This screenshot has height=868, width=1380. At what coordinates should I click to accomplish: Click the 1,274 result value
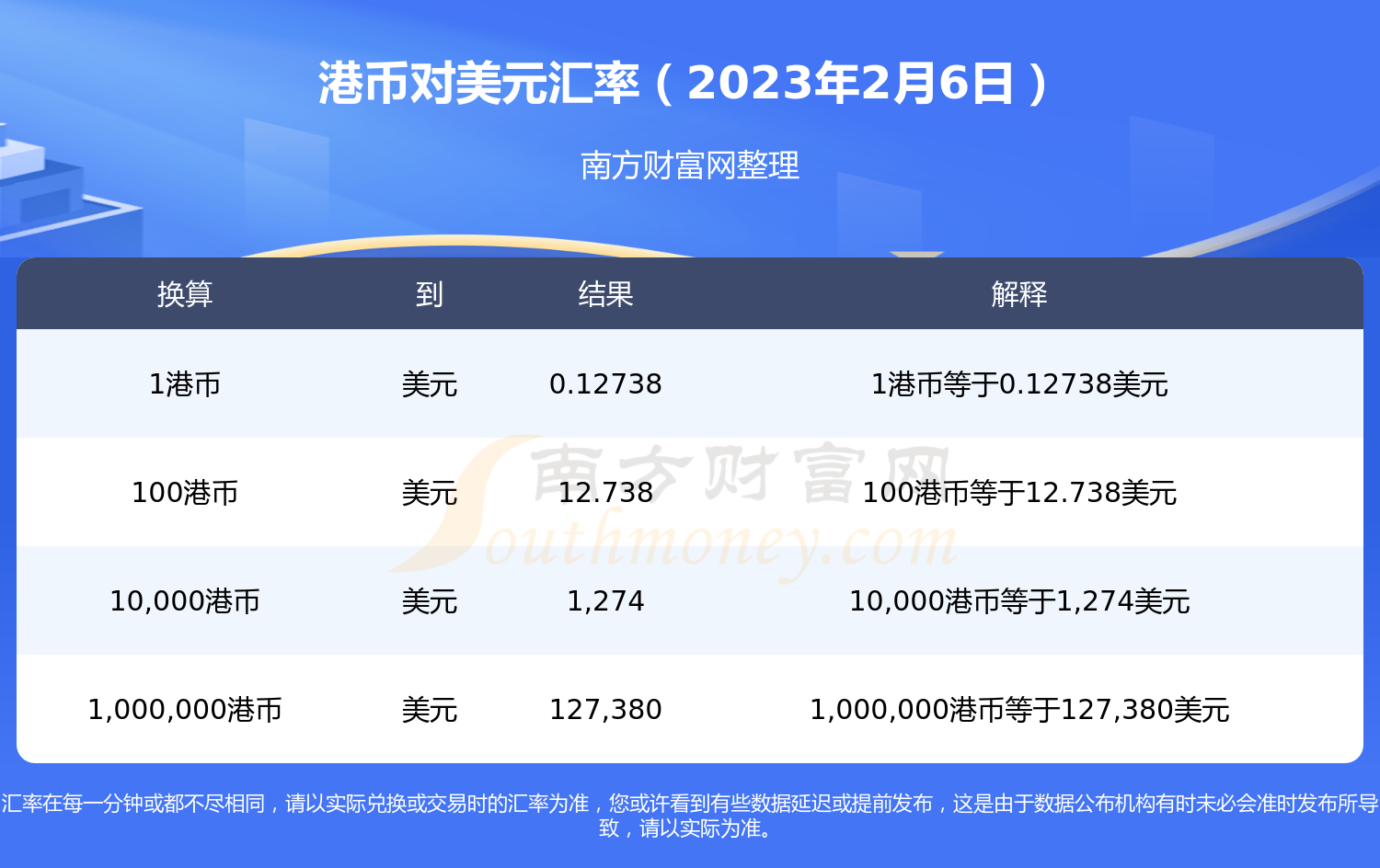(x=605, y=601)
